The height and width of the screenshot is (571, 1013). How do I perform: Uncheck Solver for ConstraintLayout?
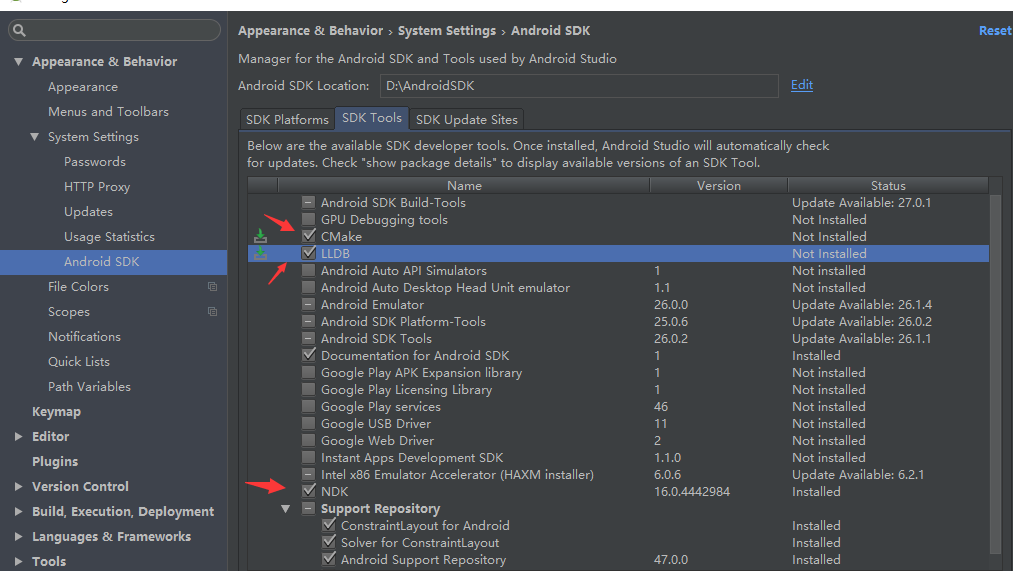pyautogui.click(x=329, y=542)
